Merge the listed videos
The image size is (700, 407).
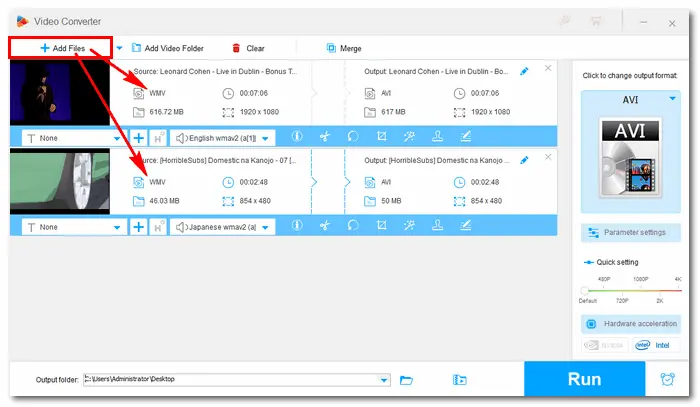click(x=344, y=48)
